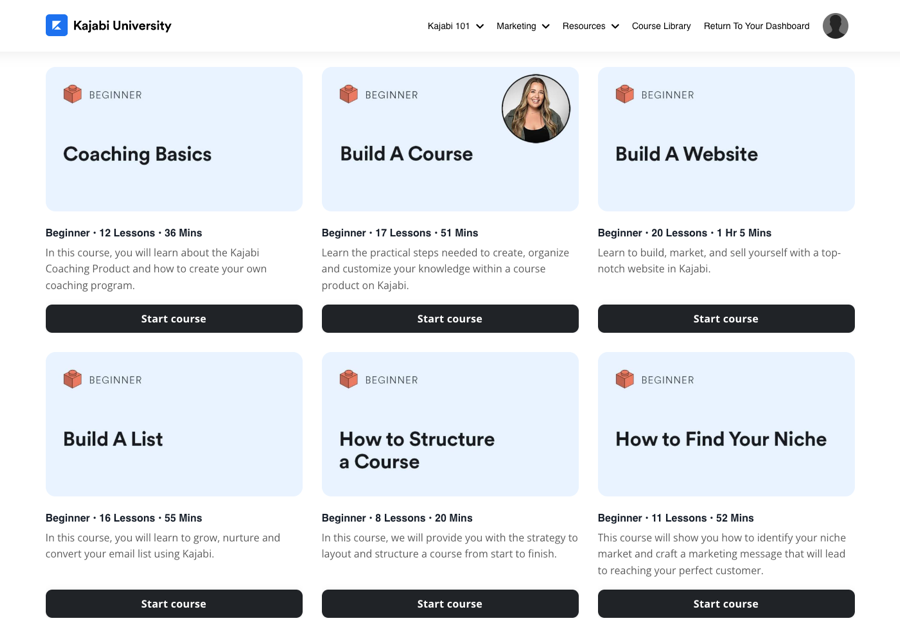Screen dimensions: 900x636
Task: Click the cube icon on Build A List card
Action: point(72,379)
